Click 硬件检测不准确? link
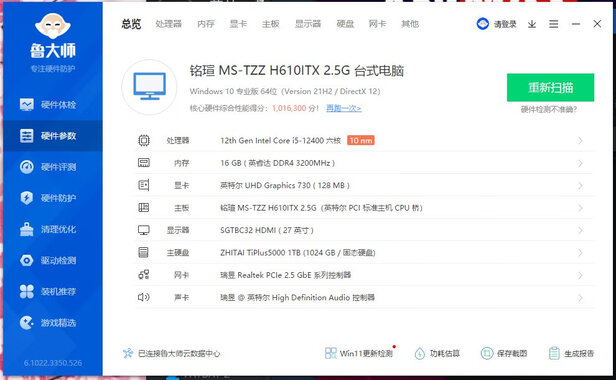 point(549,109)
